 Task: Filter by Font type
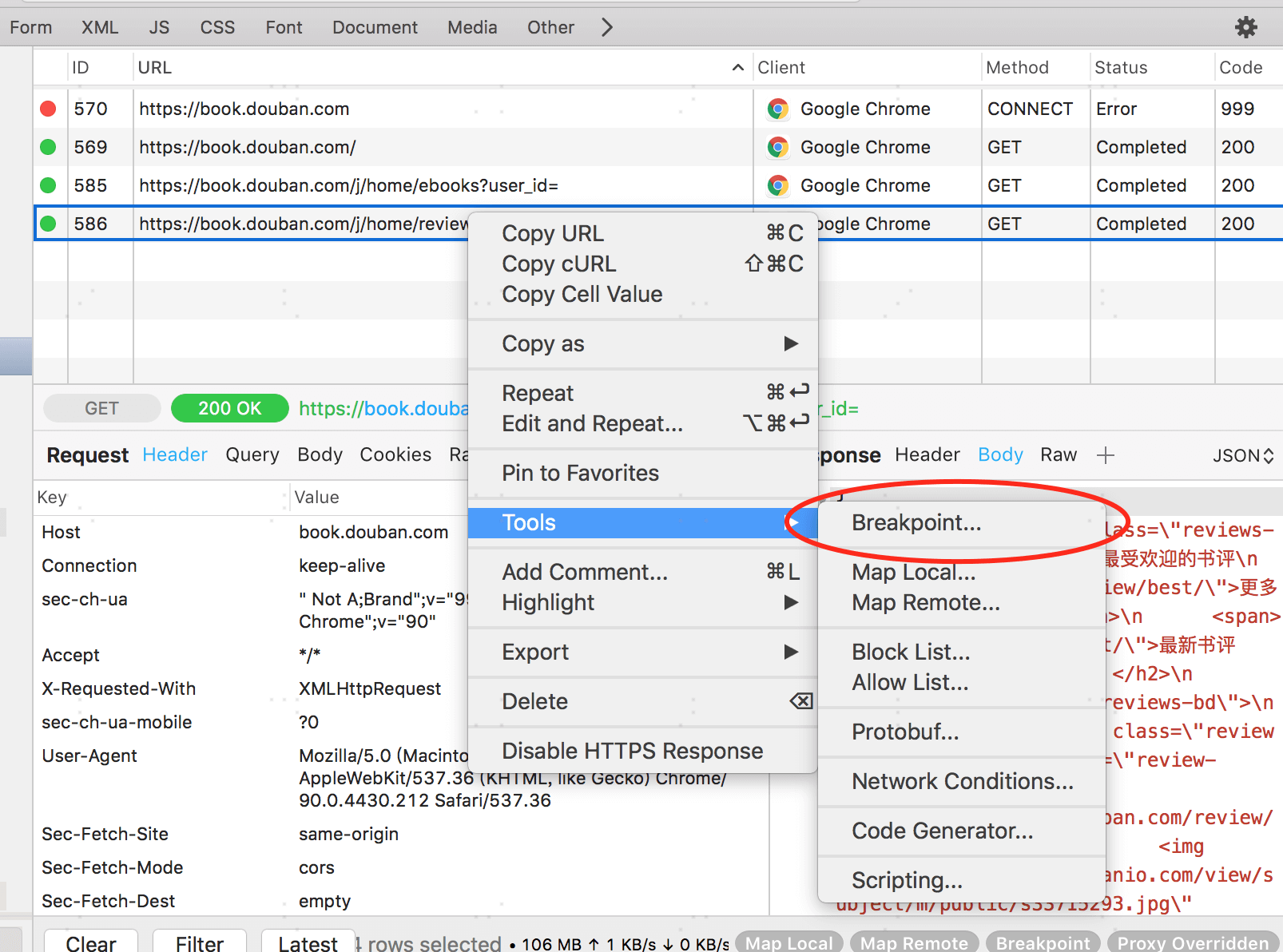click(x=284, y=27)
